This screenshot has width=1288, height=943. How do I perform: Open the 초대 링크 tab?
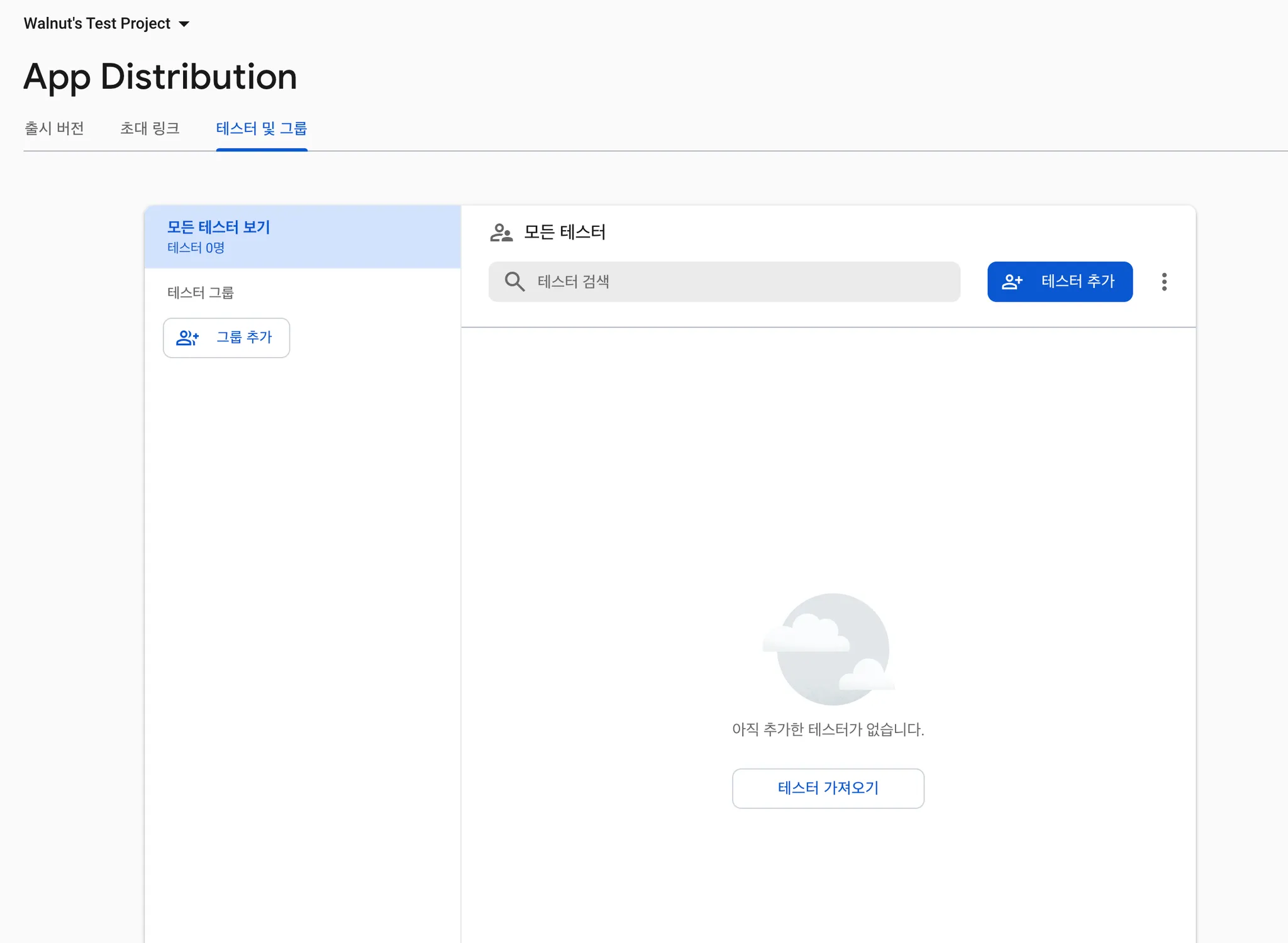pos(150,128)
